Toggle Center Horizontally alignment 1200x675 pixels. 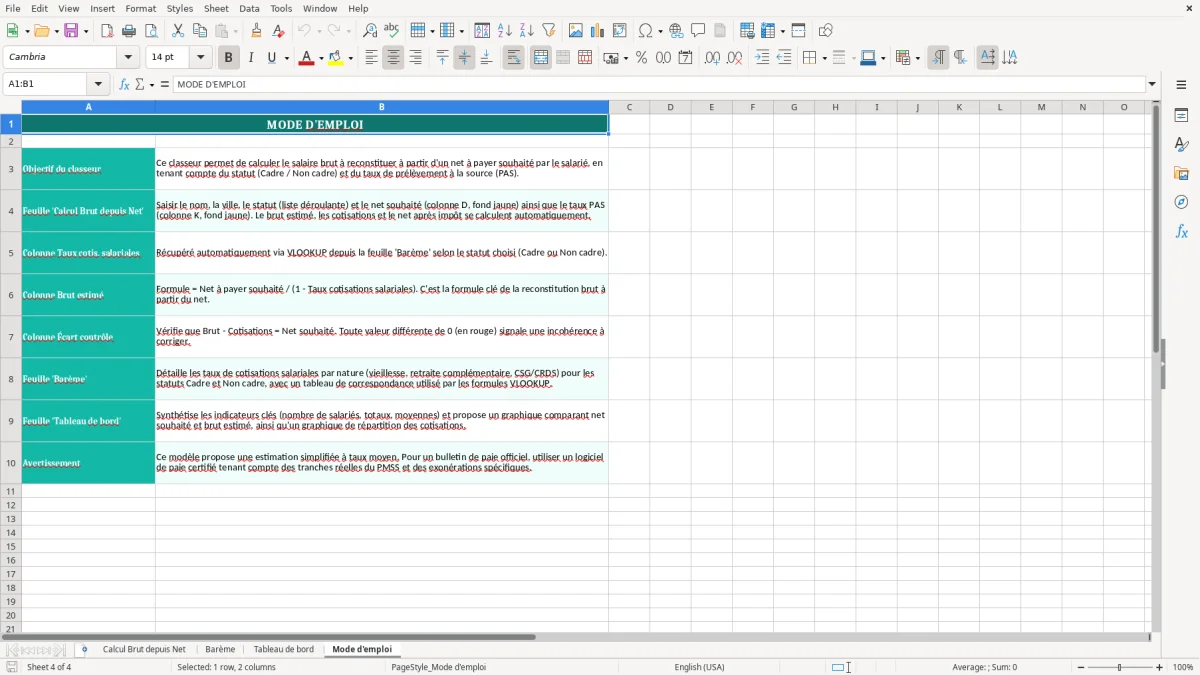click(393, 58)
